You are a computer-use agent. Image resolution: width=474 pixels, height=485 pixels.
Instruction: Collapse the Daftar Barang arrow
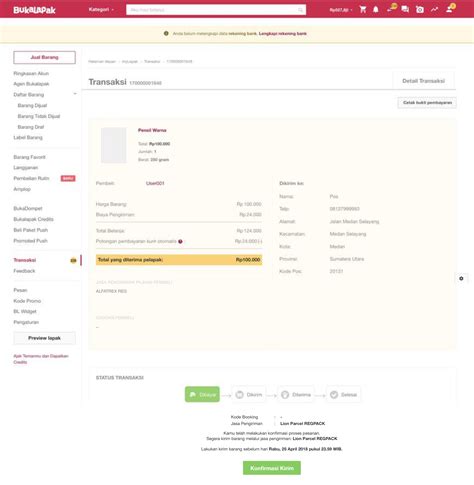pyautogui.click(x=75, y=94)
